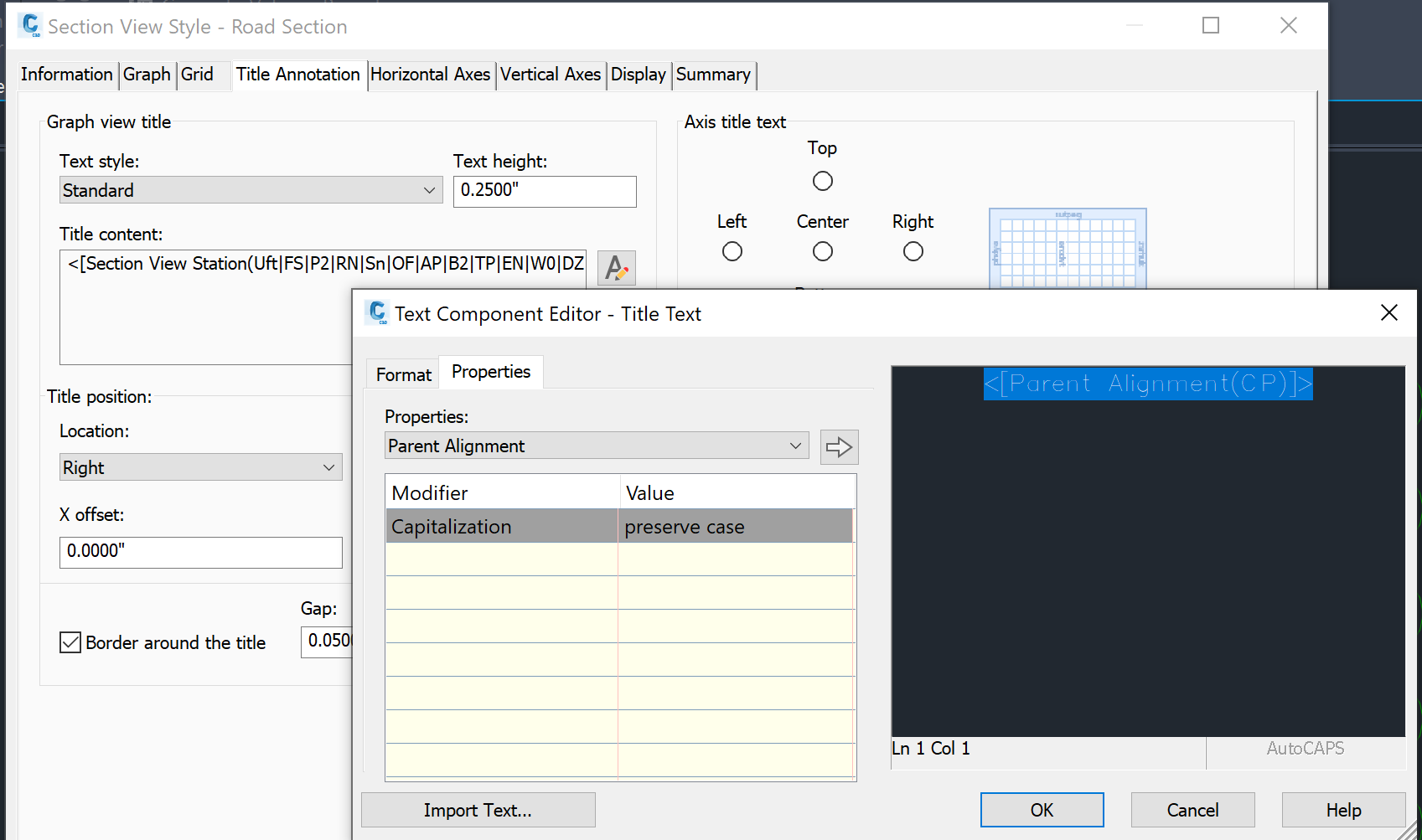This screenshot has height=840, width=1422.
Task: Click the Text height input field
Action: [544, 191]
